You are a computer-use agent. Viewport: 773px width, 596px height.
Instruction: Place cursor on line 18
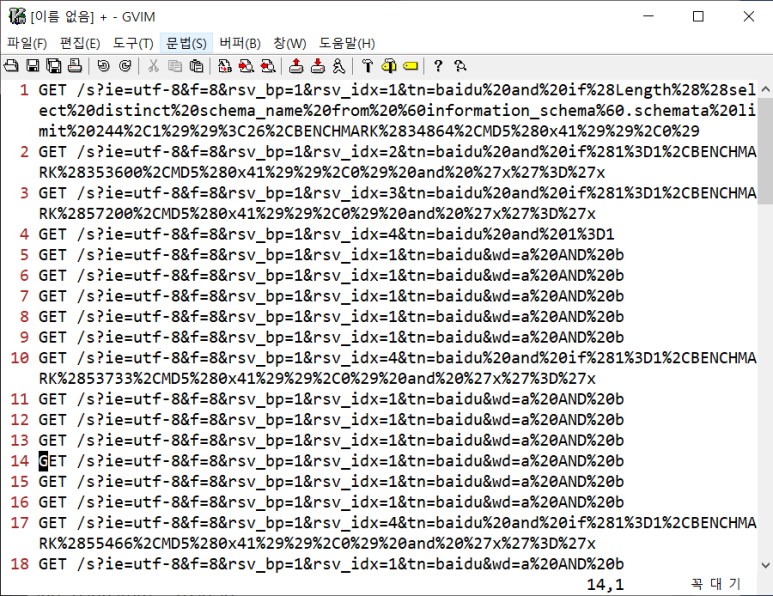coord(331,564)
